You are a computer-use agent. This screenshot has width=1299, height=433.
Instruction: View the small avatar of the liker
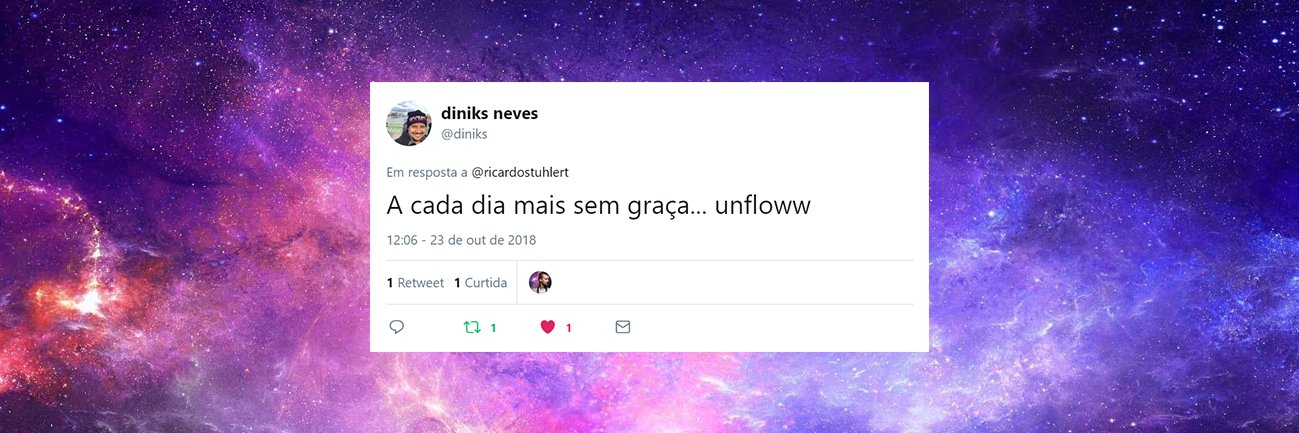(x=540, y=282)
